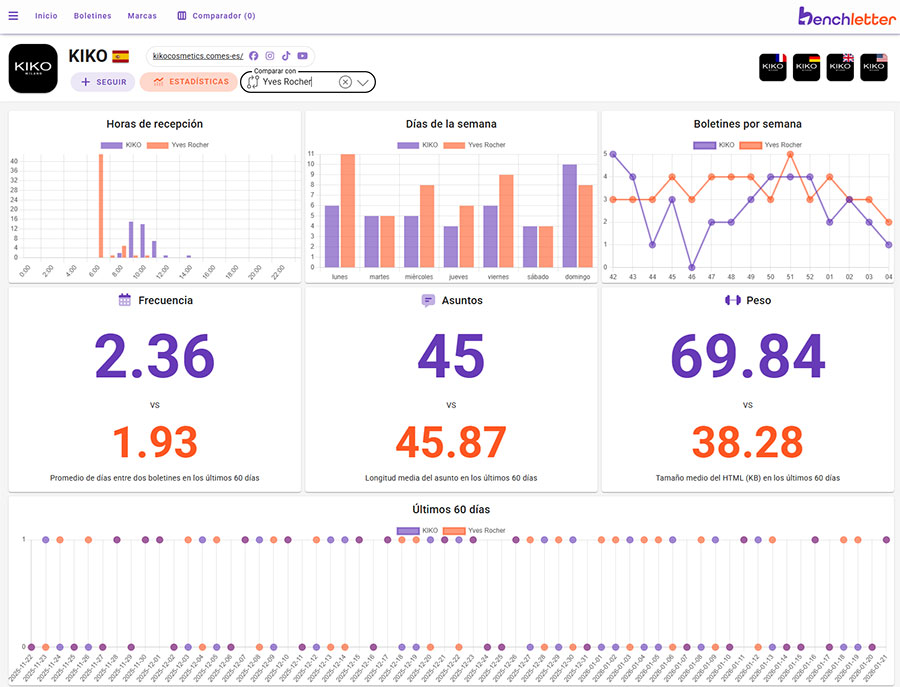The width and height of the screenshot is (900, 687).
Task: Expand the Comparar con dropdown arrow
Action: click(x=363, y=83)
